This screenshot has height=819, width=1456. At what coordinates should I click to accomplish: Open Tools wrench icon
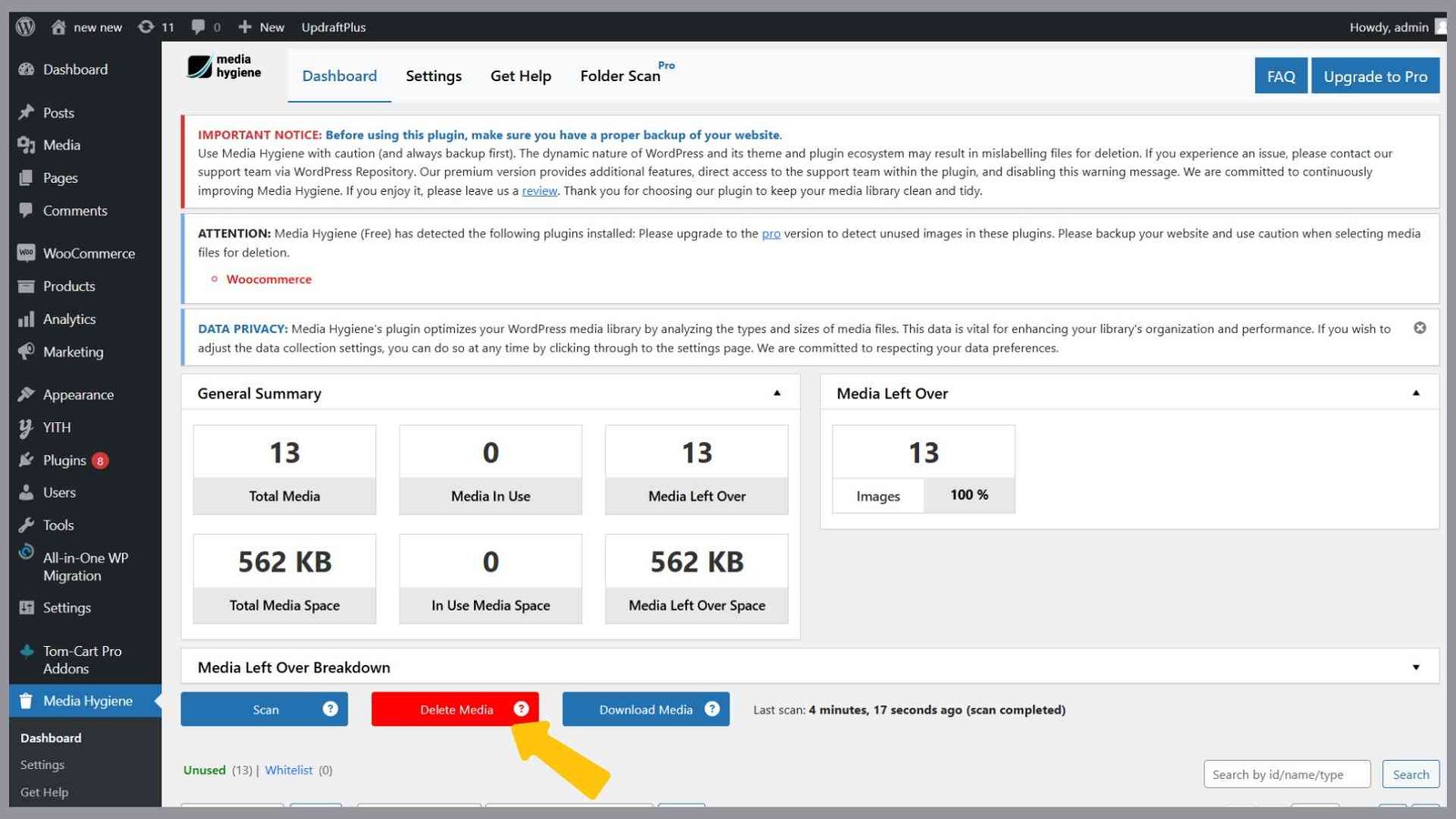click(x=26, y=525)
